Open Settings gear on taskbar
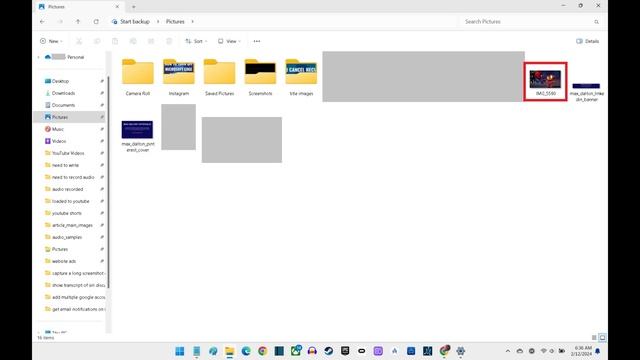This screenshot has height=360, width=640. (x=461, y=351)
